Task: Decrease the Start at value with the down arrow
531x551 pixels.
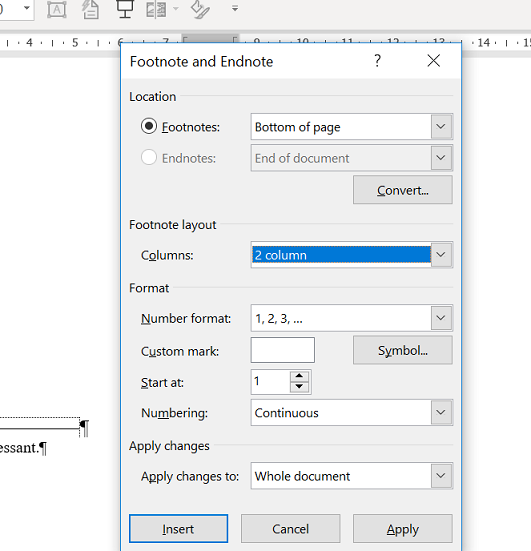Action: (x=299, y=387)
